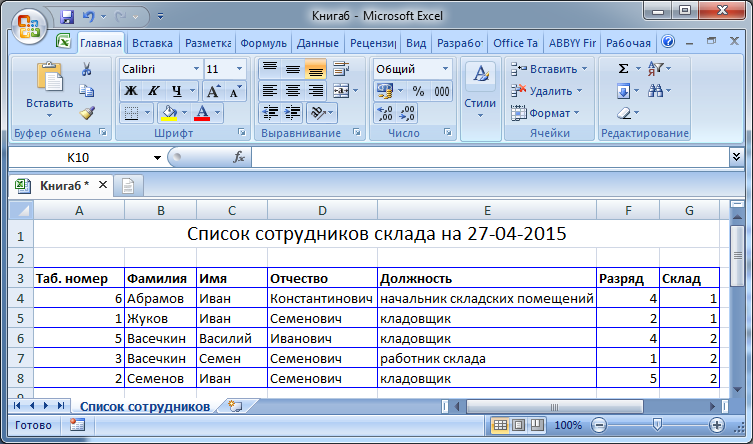Viewport: 753px width, 444px height.
Task: Open Excel Help question mark
Action: click(x=668, y=42)
